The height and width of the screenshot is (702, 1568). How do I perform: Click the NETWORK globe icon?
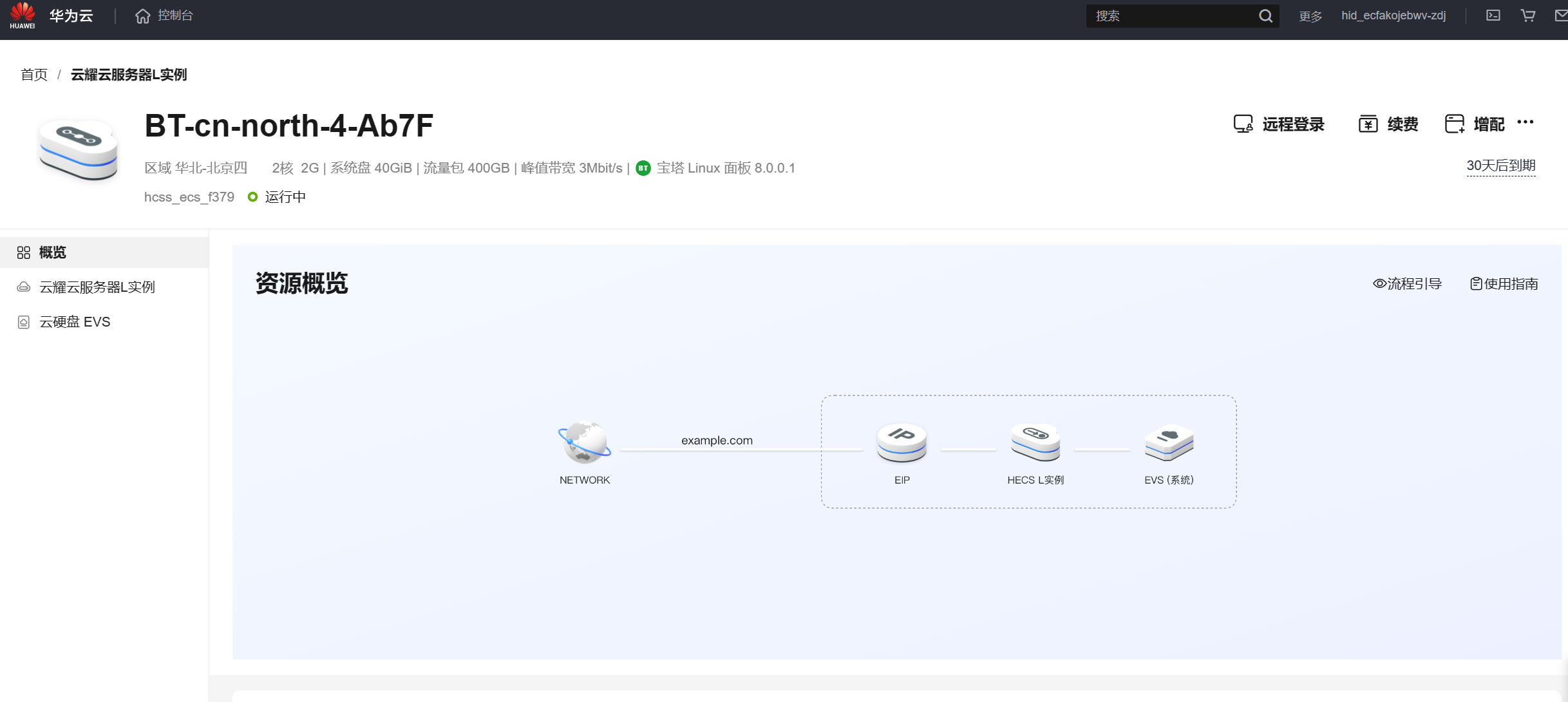click(x=584, y=443)
